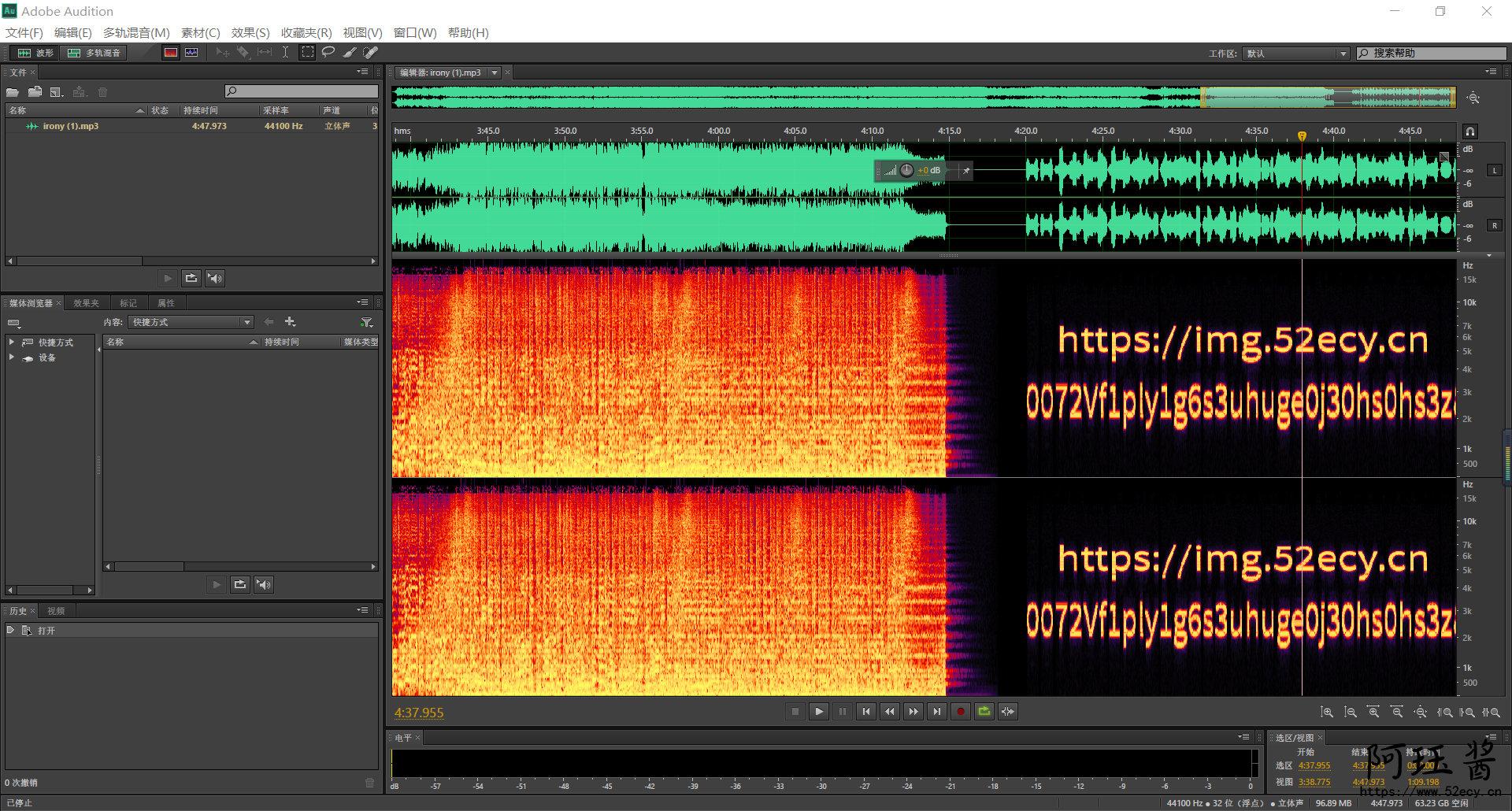Viewport: 1512px width, 811px height.
Task: Zoom navigator magnifier beside overview waveform
Action: [x=1473, y=98]
